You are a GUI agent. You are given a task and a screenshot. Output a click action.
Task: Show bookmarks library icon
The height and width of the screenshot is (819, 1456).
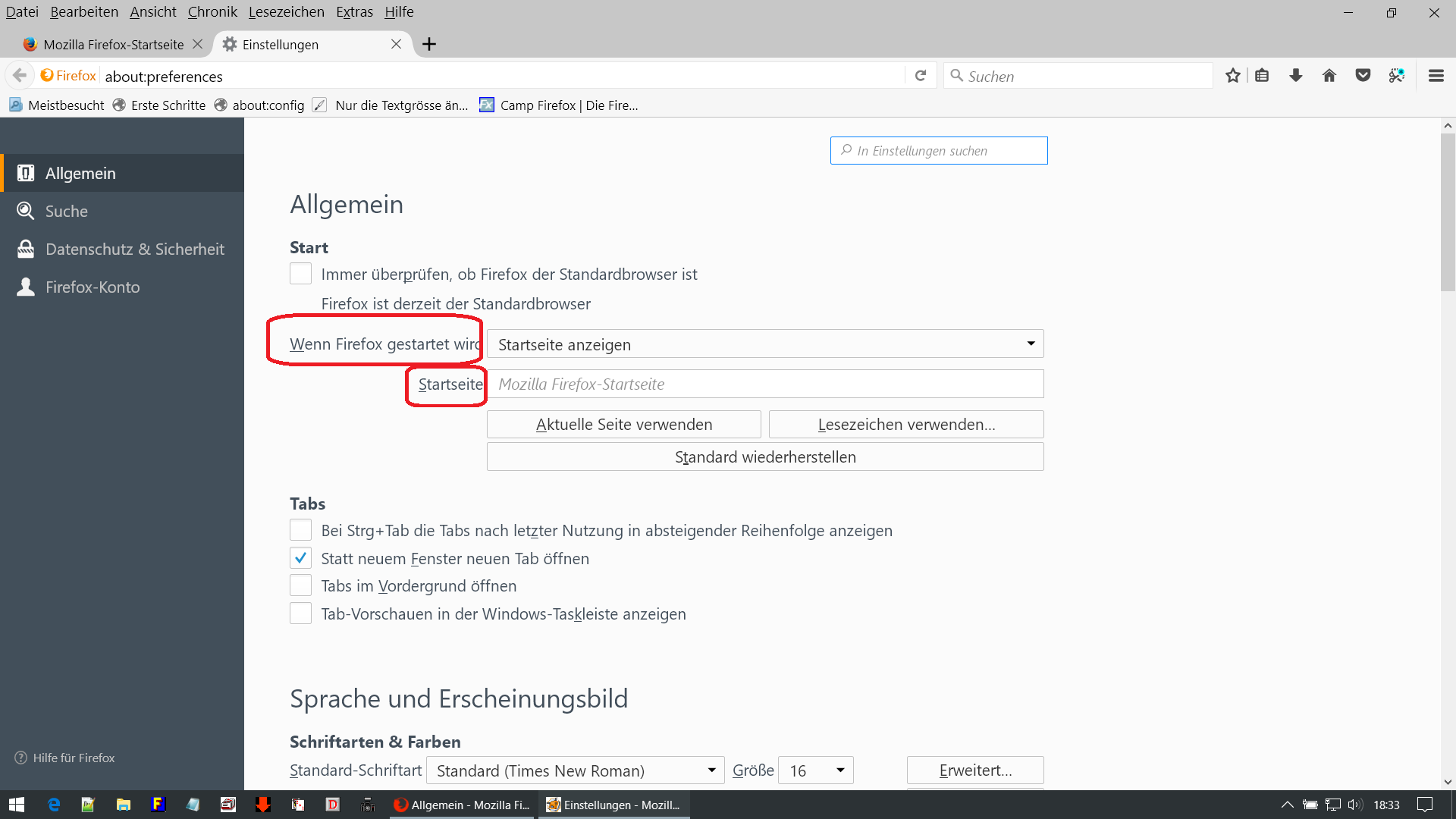click(x=1262, y=76)
